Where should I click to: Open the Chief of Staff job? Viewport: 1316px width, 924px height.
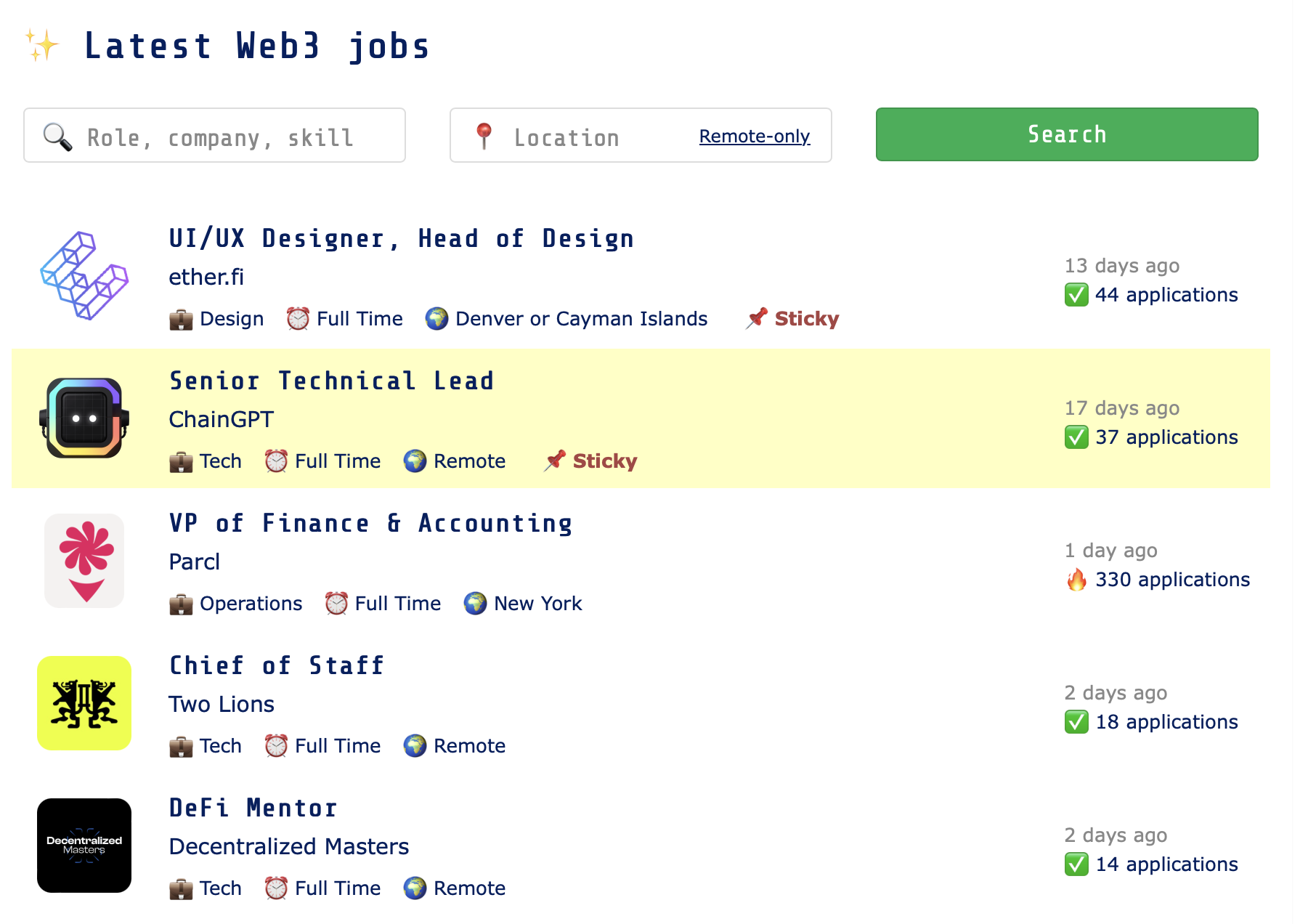pyautogui.click(x=277, y=666)
